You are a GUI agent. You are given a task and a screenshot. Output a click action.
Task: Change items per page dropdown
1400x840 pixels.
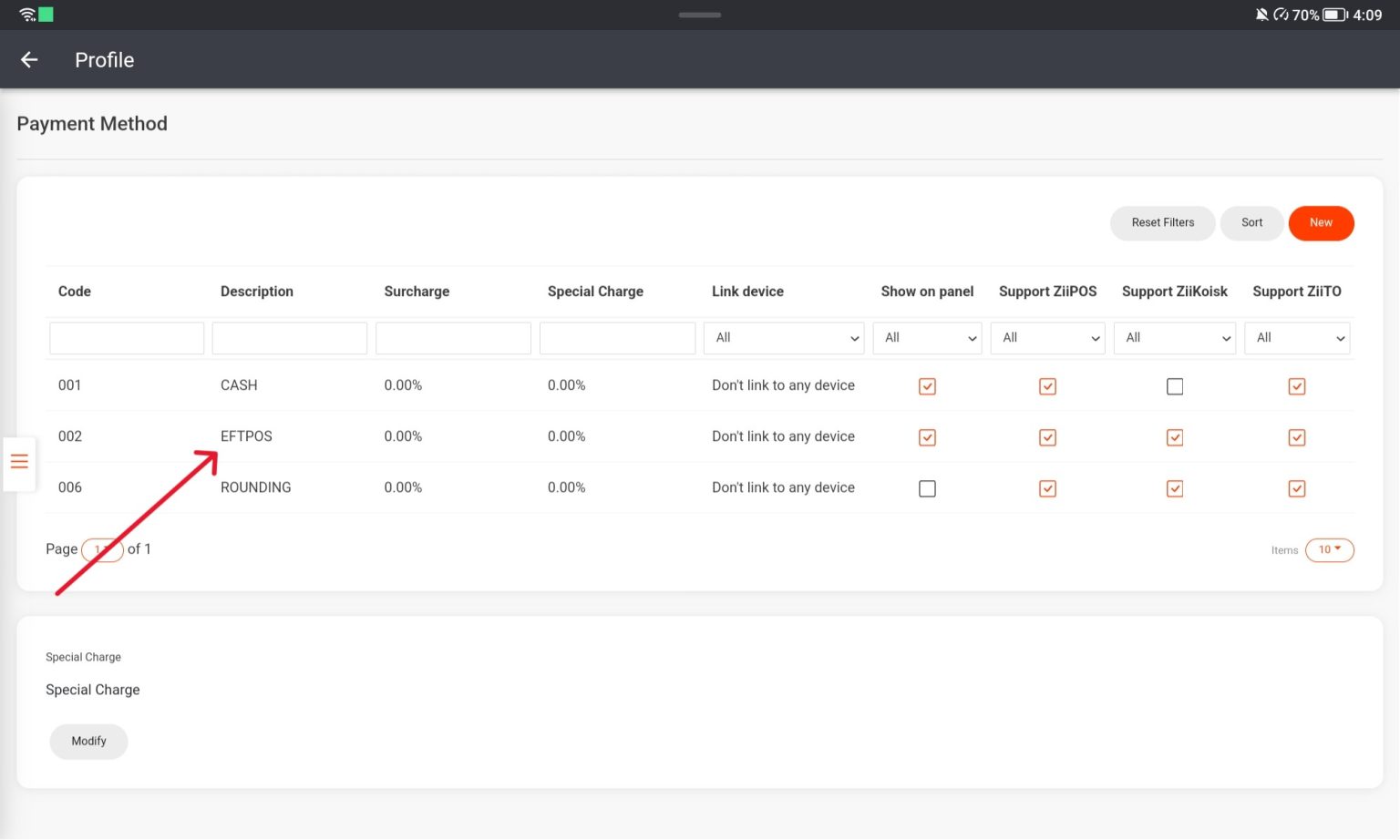[1329, 549]
